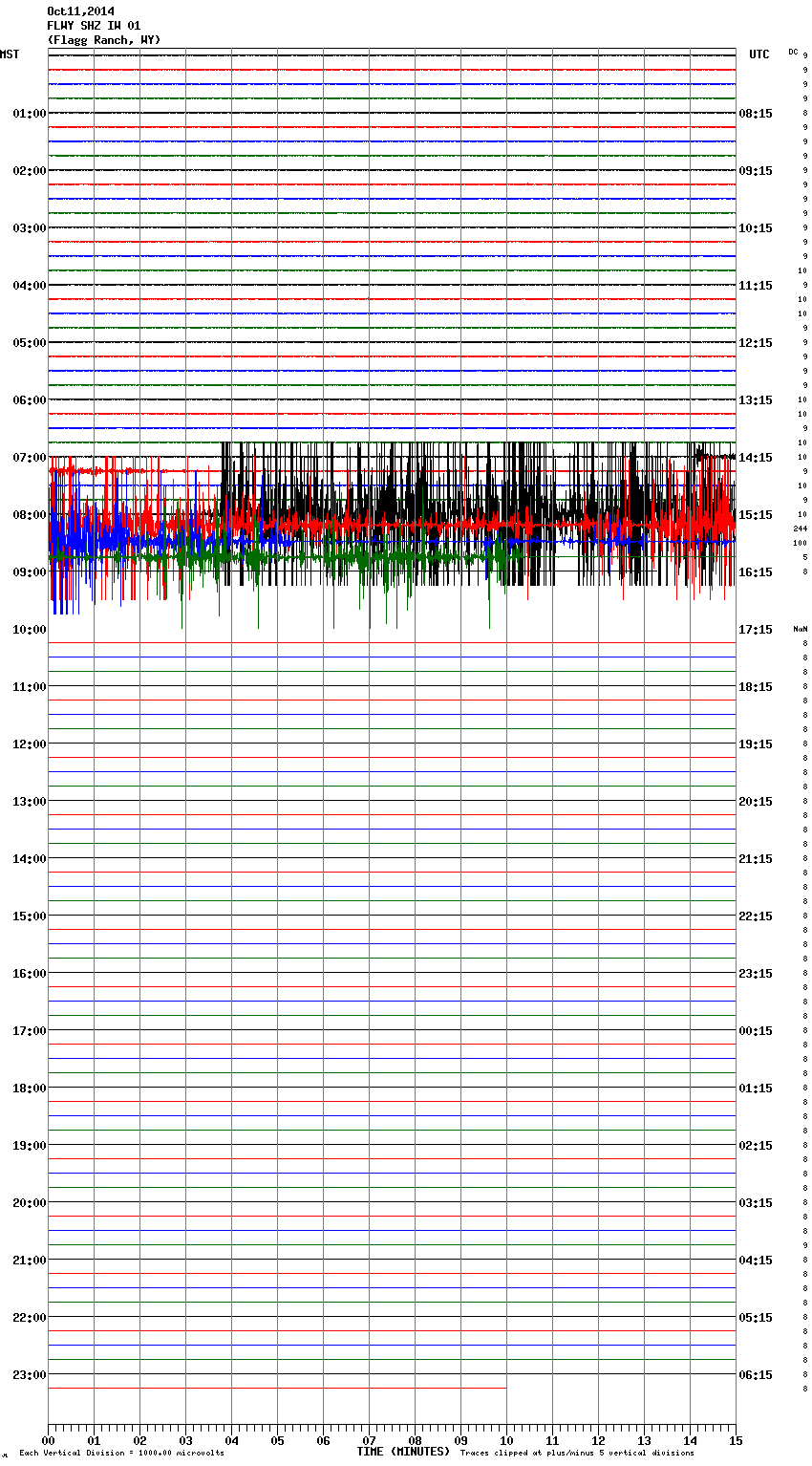Select the '01:00' MST time label
Image resolution: width=812 pixels, height=1466 pixels.
pos(30,114)
